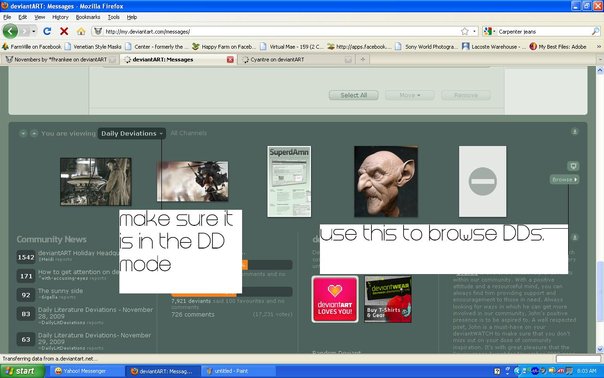Click the next channel arrow icon
Image resolution: width=604 pixels, height=378 pixels.
click(x=34, y=133)
